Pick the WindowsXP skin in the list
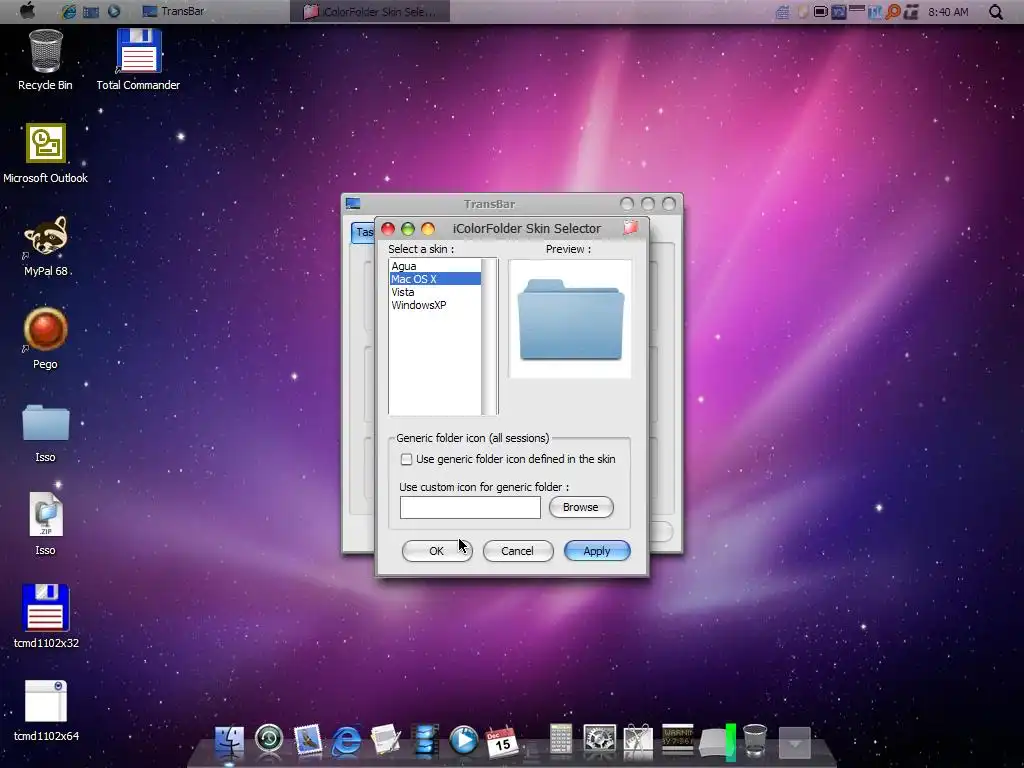 tap(435, 305)
